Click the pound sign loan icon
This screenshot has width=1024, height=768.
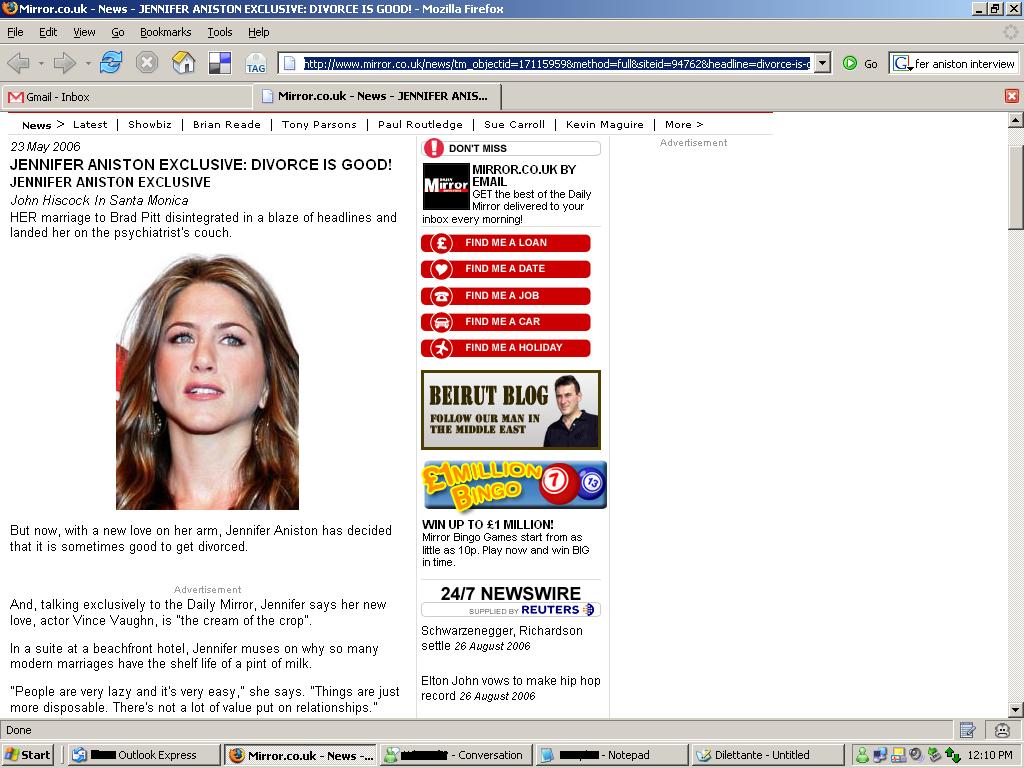click(x=441, y=244)
